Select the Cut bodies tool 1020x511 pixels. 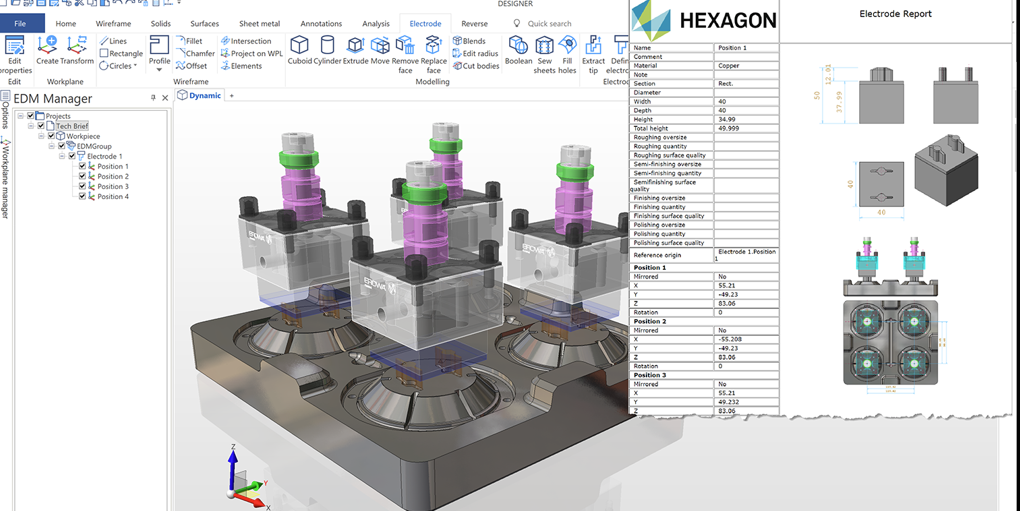[x=476, y=66]
